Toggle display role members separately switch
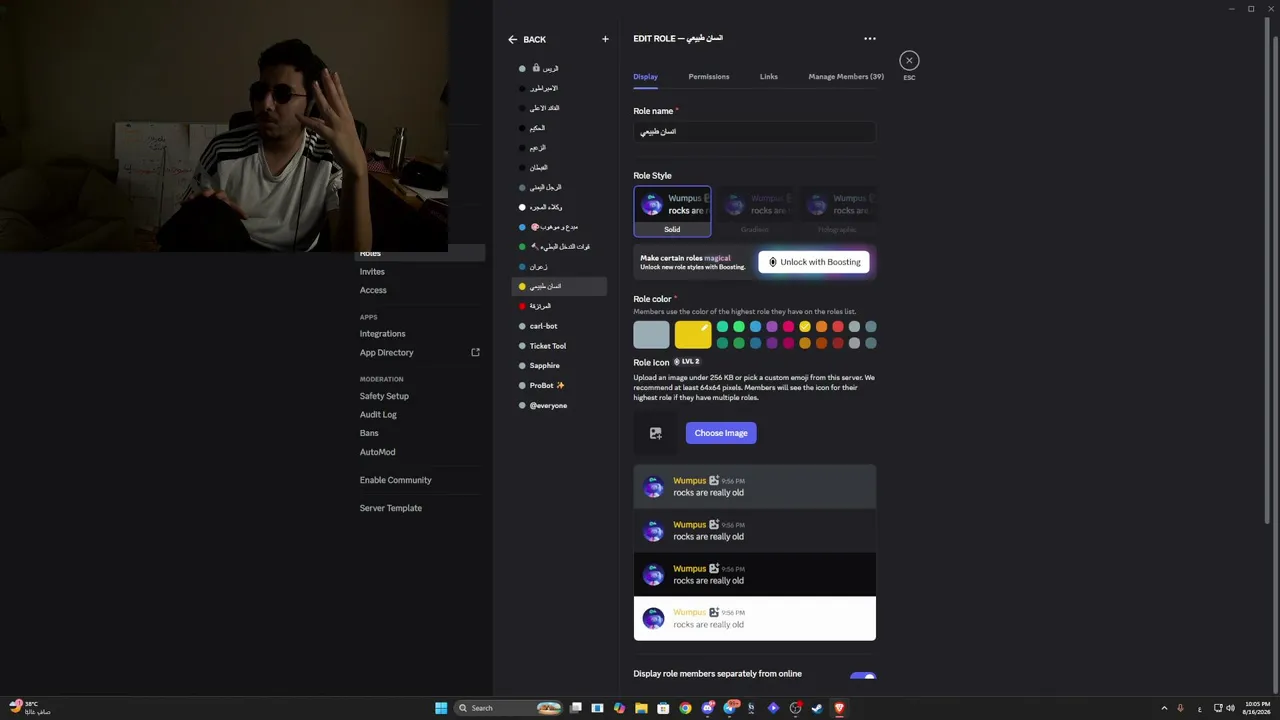The image size is (1280, 720). click(863, 677)
